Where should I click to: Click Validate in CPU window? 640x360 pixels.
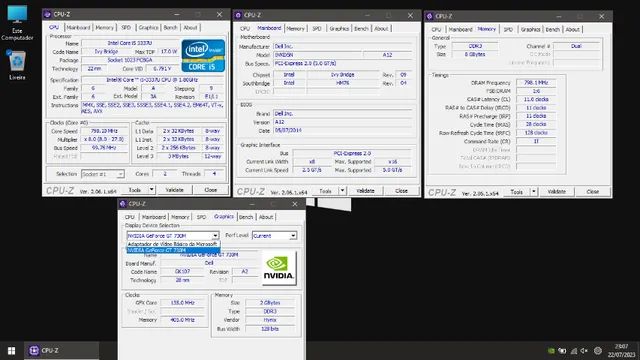click(174, 190)
